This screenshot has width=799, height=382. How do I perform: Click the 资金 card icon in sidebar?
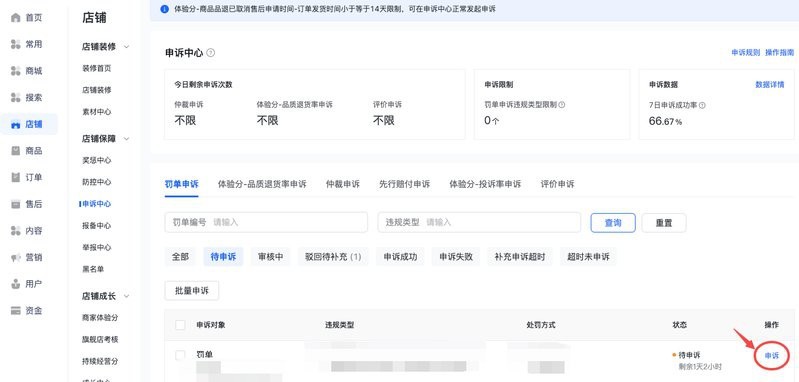[x=16, y=311]
